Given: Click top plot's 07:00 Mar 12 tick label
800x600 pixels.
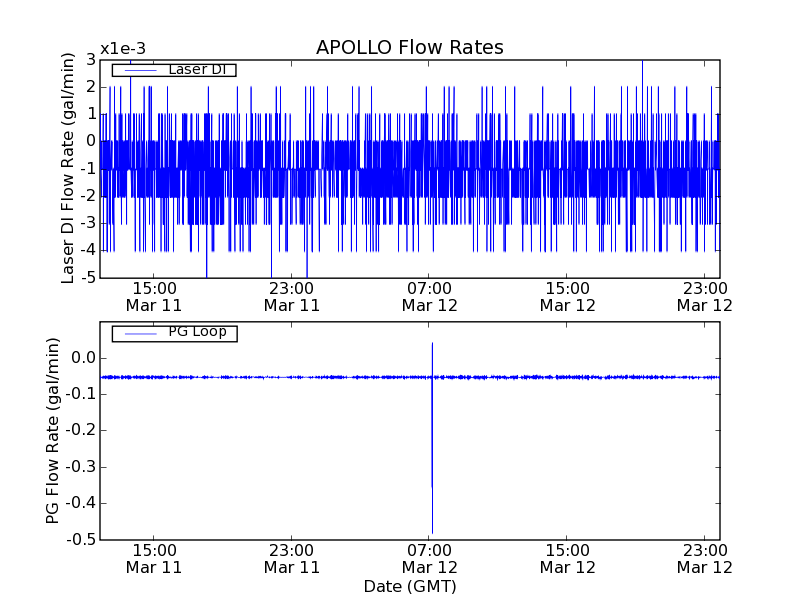Looking at the screenshot, I should pos(430,297).
